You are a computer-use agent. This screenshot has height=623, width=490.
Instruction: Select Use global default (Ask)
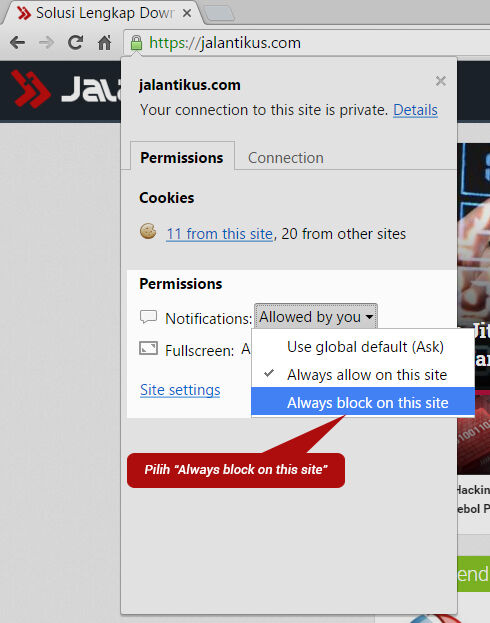(363, 347)
